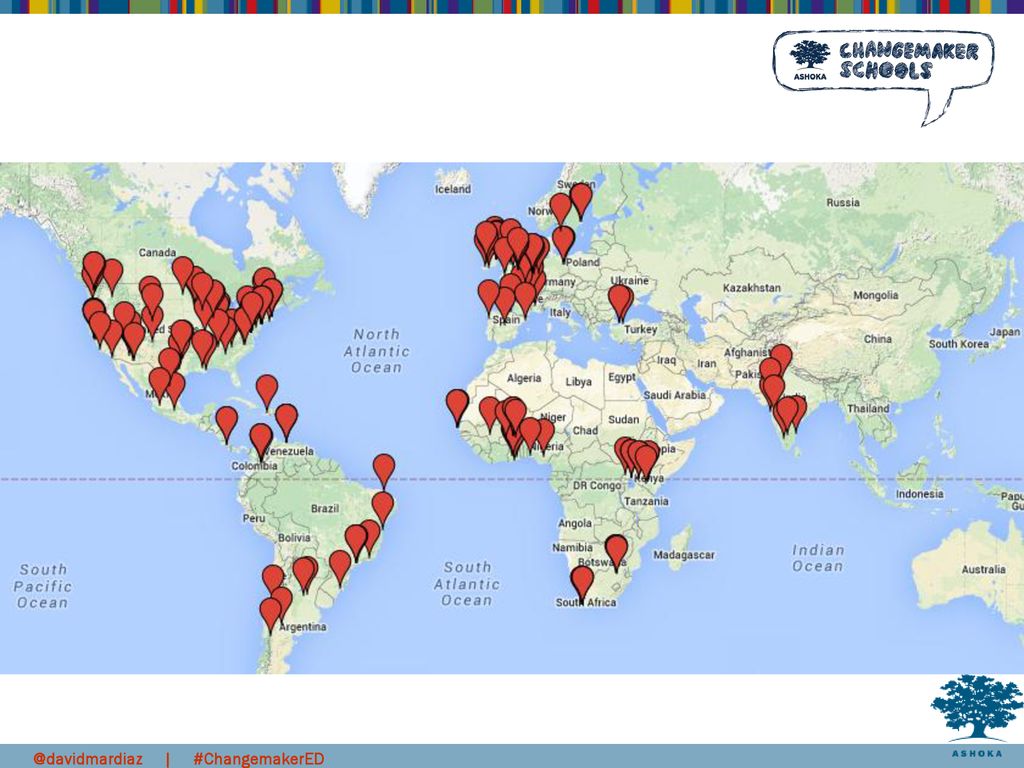Click the Iraq label on the map
Screen dimensions: 1024x768
point(666,360)
